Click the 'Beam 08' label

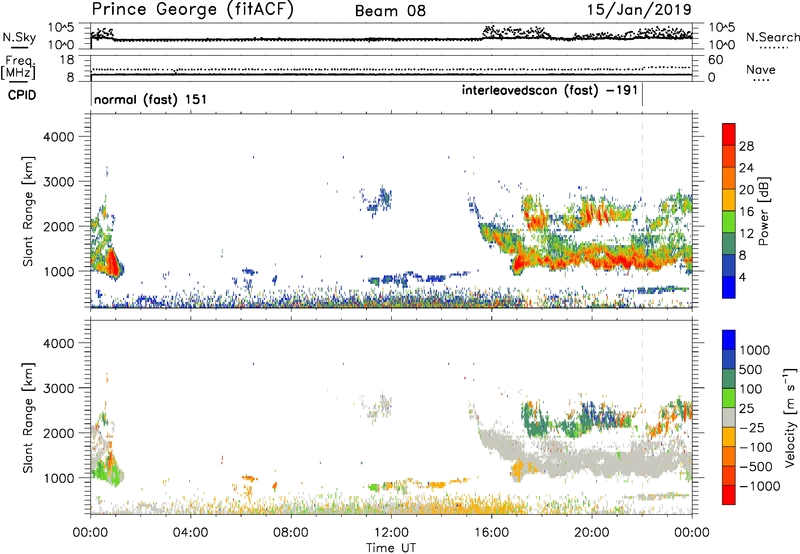390,11
